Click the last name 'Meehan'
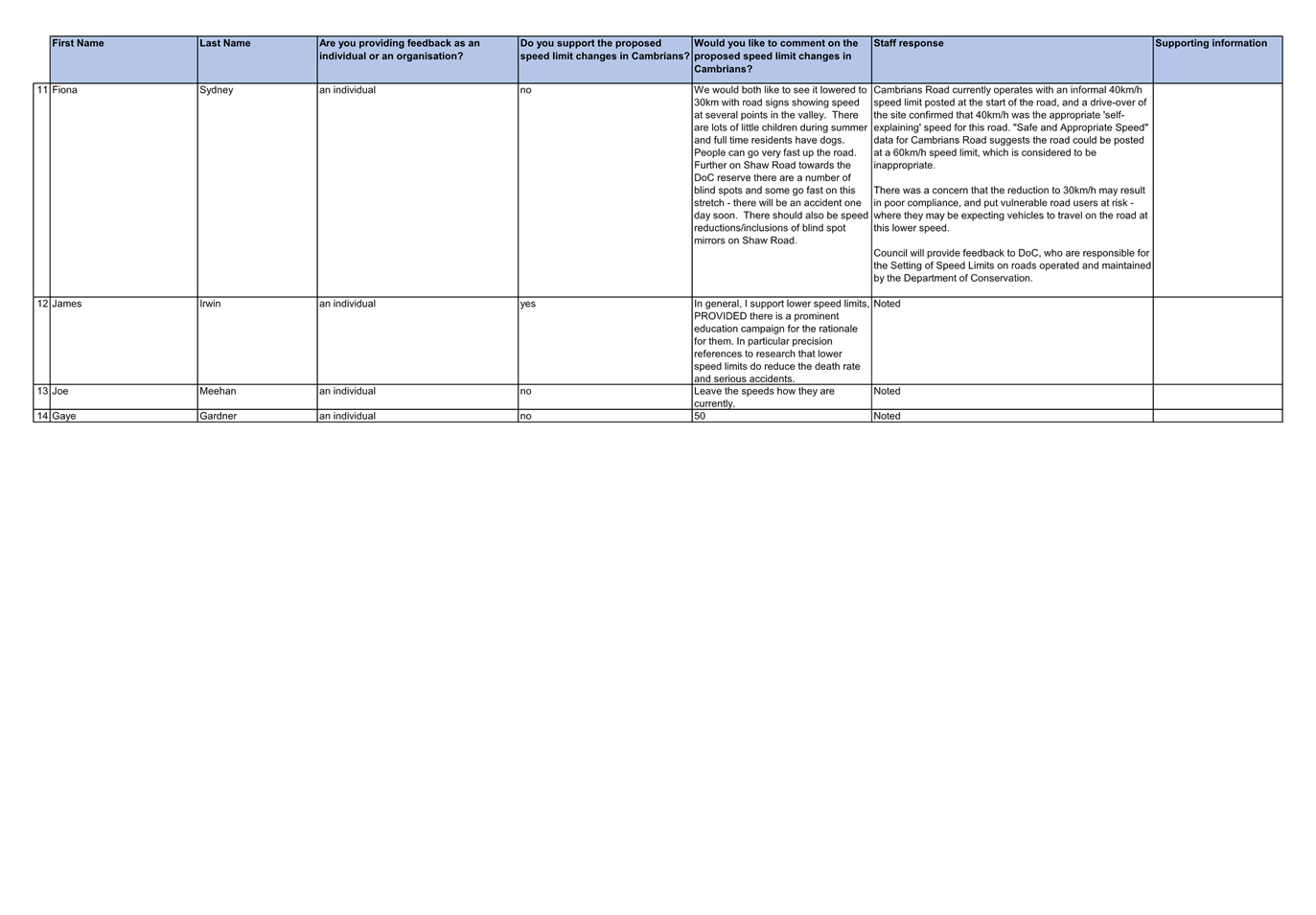 (x=218, y=391)
